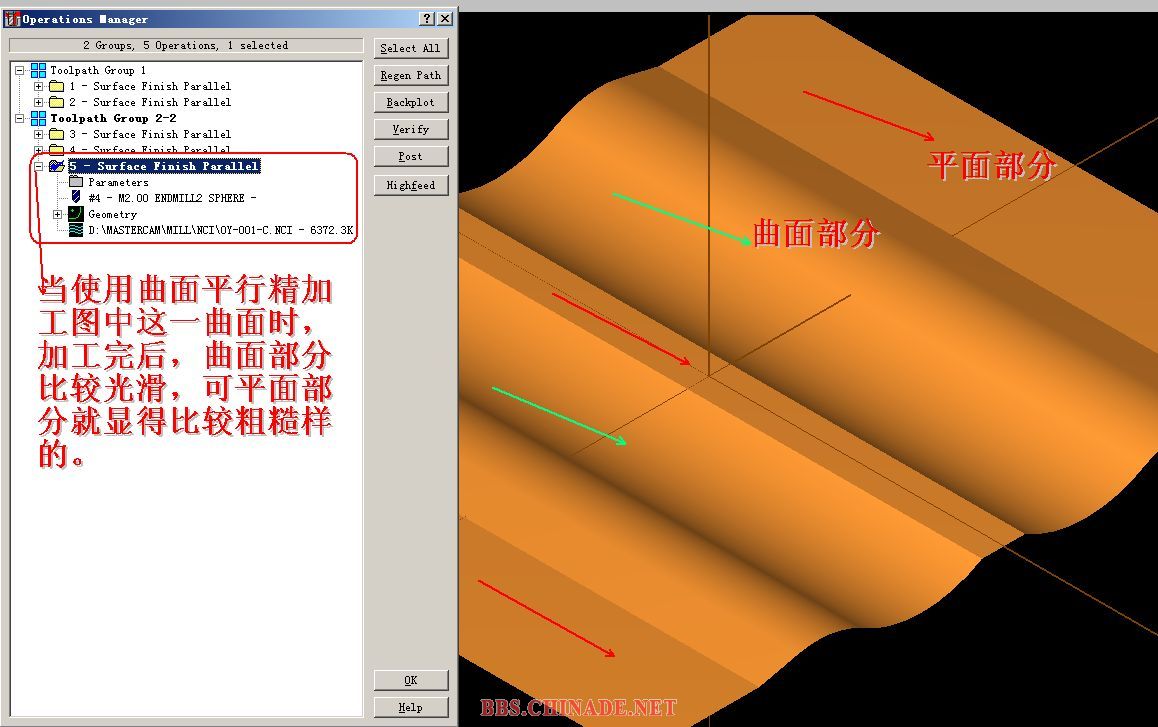Click the Geometry icon in operation 5
This screenshot has width=1158, height=727.
pyautogui.click(x=75, y=214)
